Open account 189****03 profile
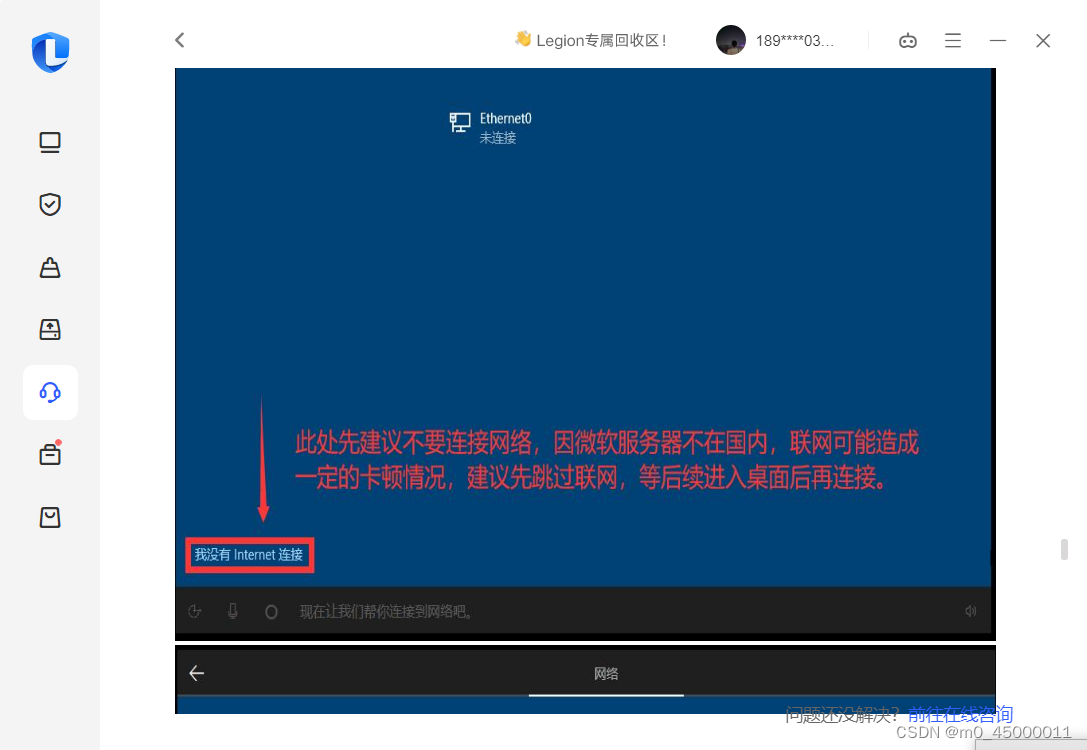 (x=794, y=41)
